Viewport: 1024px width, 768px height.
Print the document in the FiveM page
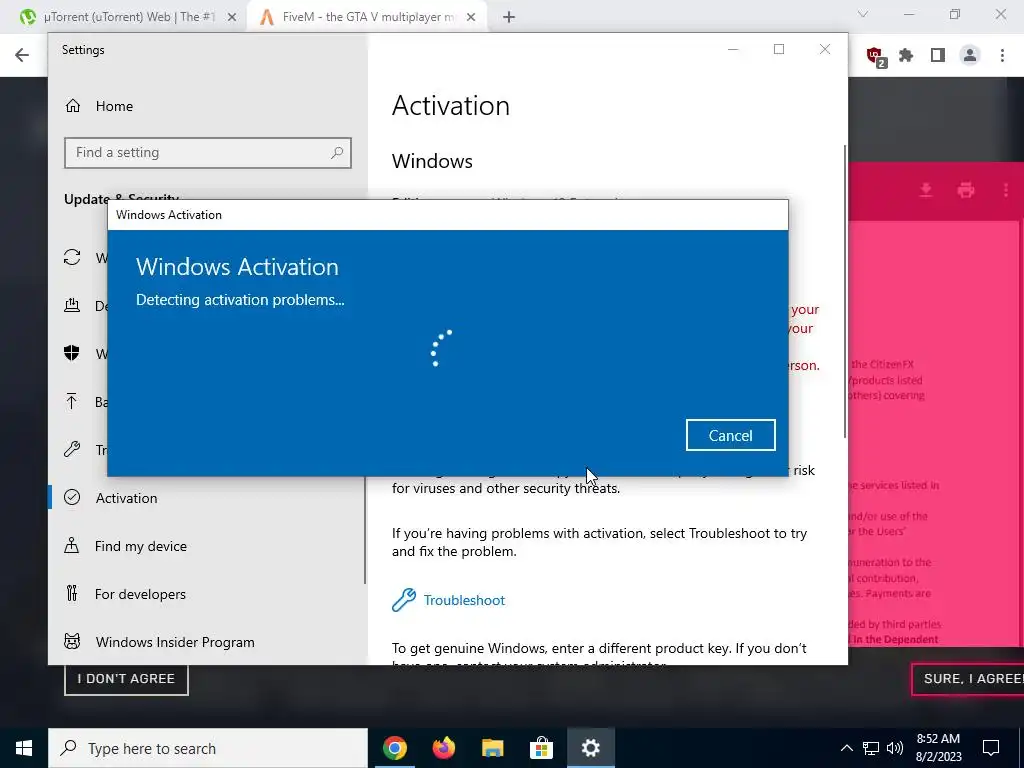click(x=965, y=190)
